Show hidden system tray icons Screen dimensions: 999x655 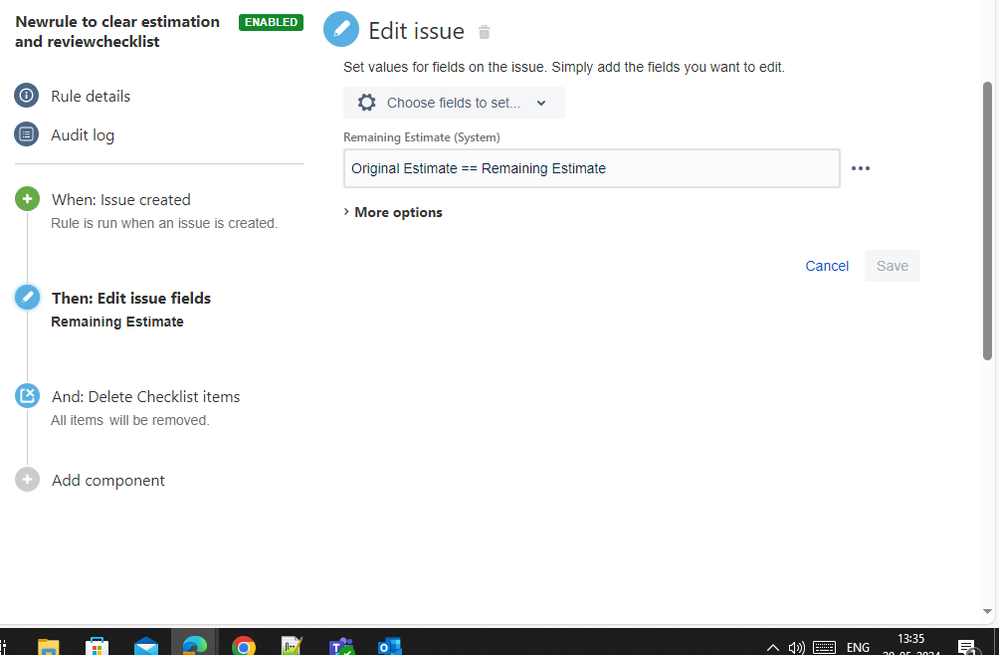772,648
